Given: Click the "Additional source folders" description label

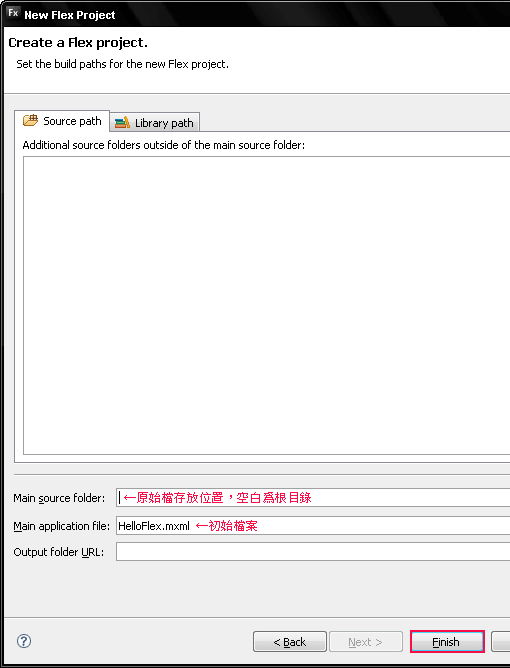Looking at the screenshot, I should [164, 145].
